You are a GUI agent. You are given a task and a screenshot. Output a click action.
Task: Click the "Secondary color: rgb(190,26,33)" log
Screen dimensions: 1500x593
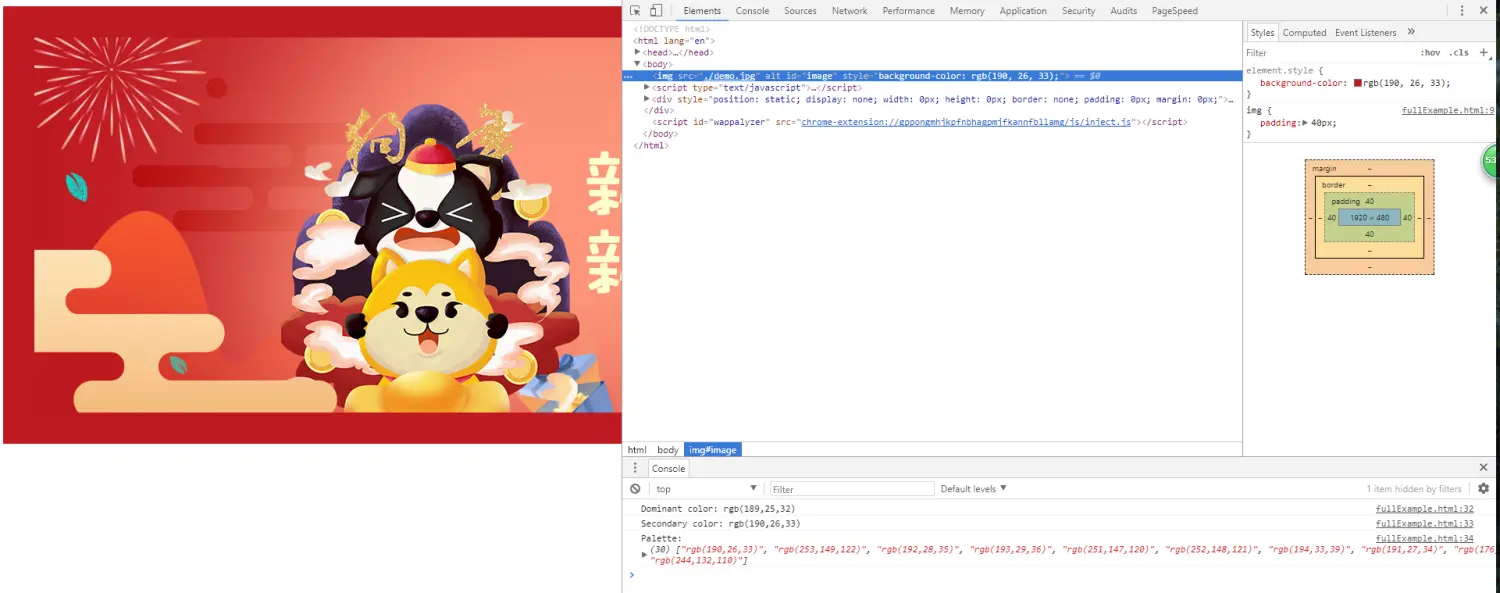click(x=721, y=524)
